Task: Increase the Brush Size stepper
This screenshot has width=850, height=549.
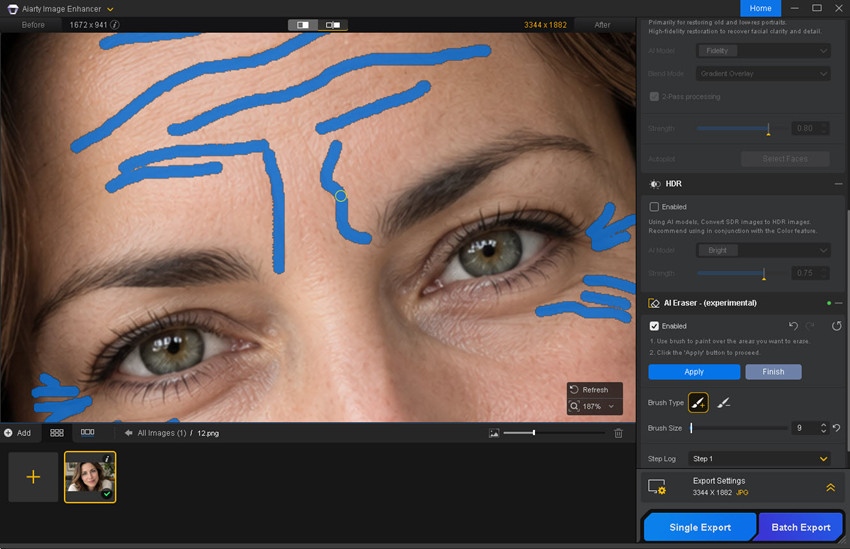Action: [823, 425]
